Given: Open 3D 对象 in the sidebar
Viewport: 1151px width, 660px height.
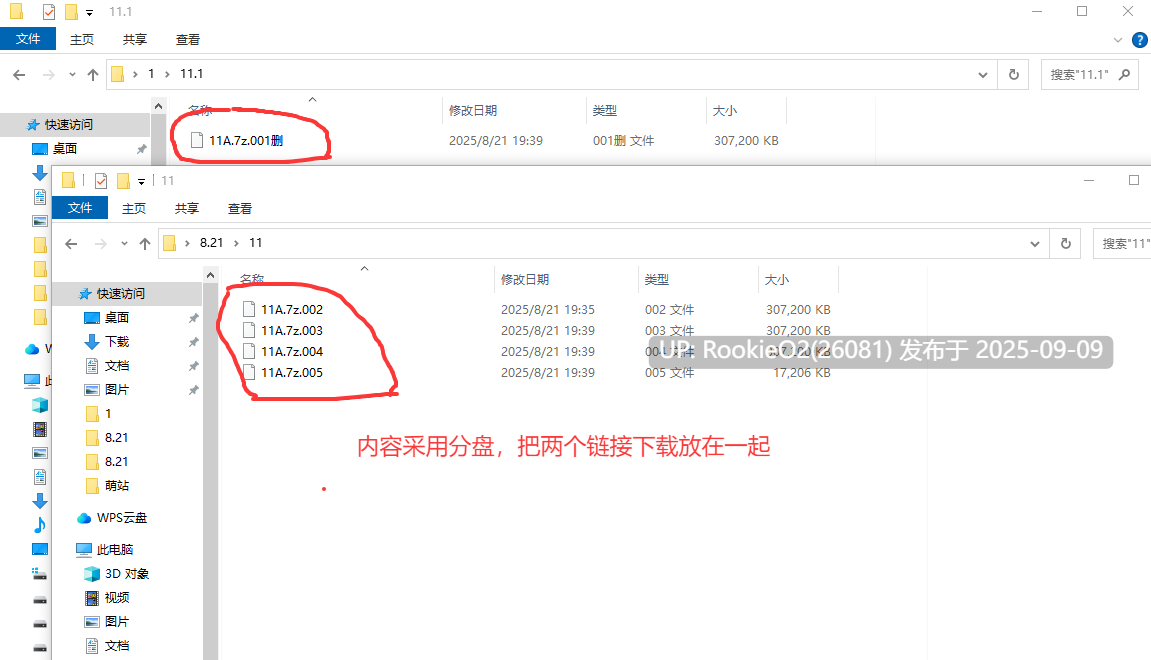Looking at the screenshot, I should [126, 573].
